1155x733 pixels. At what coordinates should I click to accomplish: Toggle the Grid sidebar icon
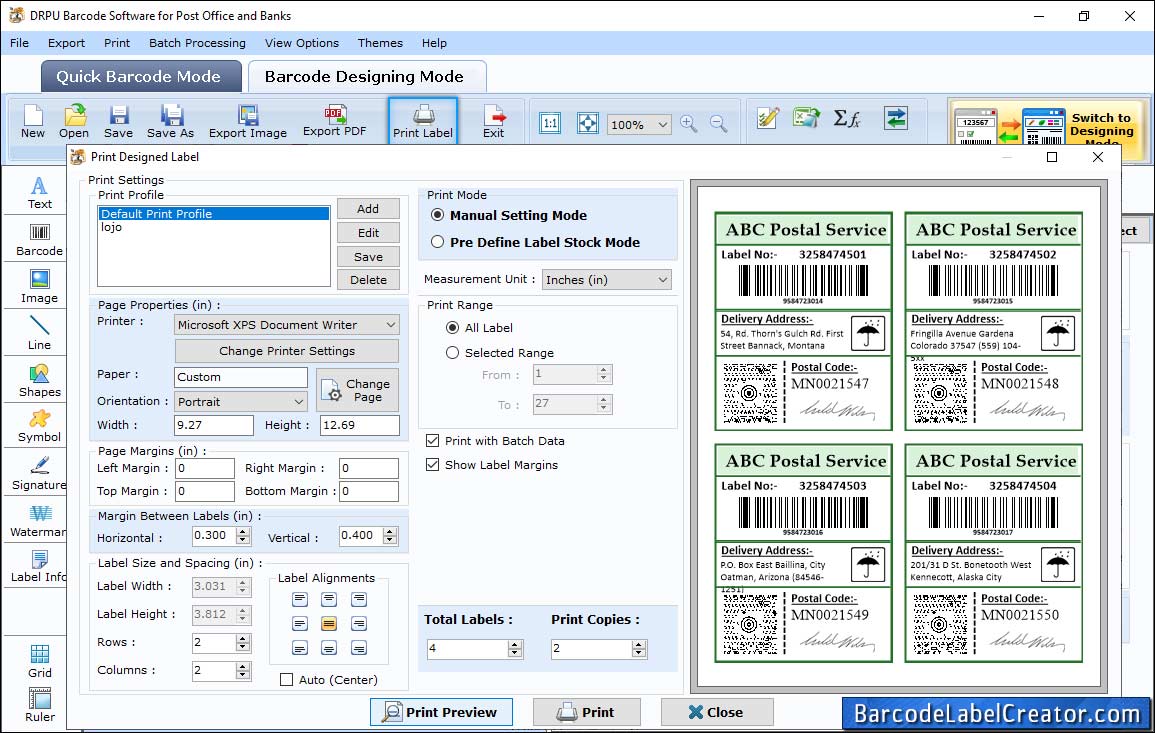click(x=40, y=661)
